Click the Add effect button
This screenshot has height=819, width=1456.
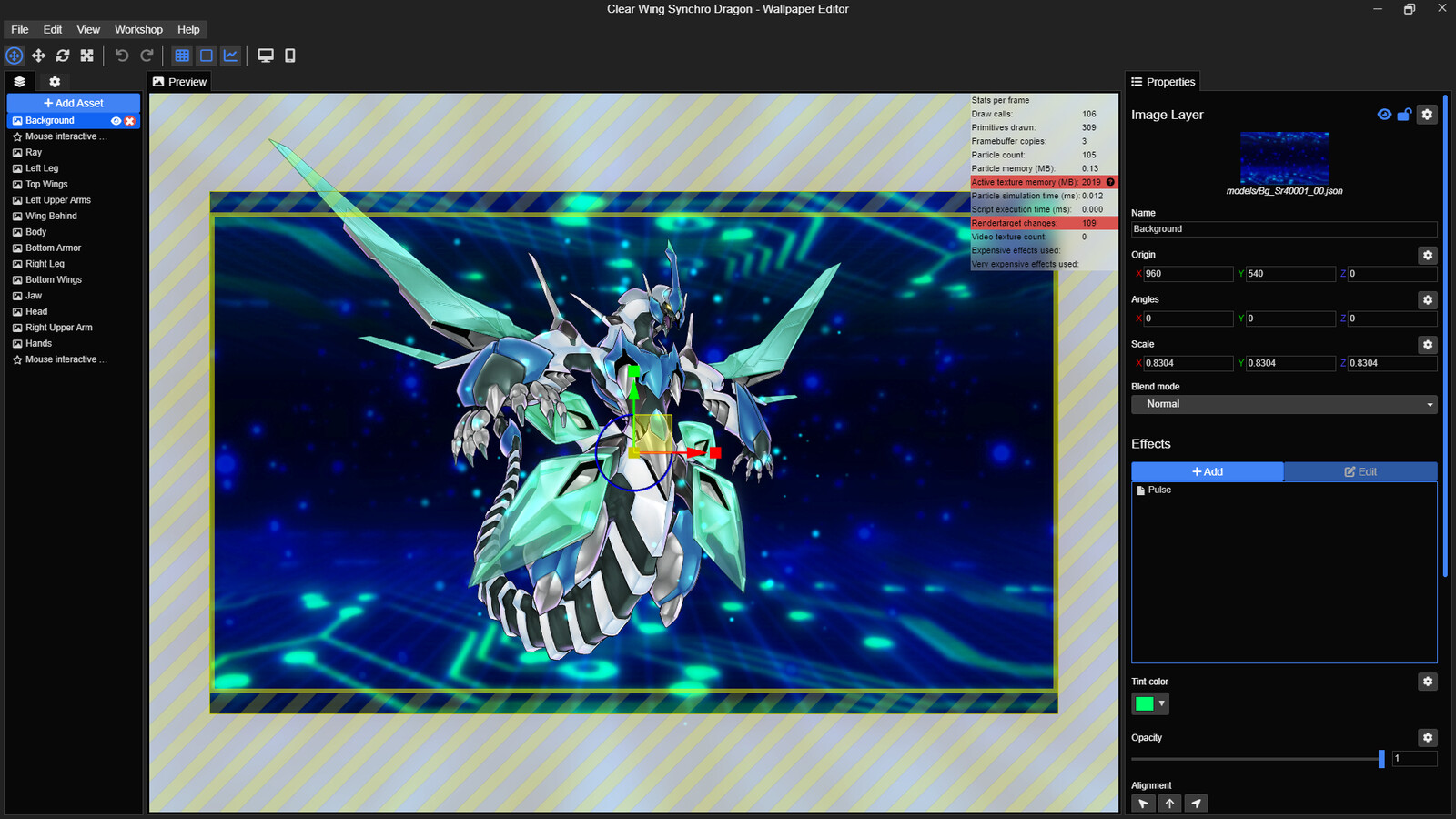click(x=1208, y=472)
